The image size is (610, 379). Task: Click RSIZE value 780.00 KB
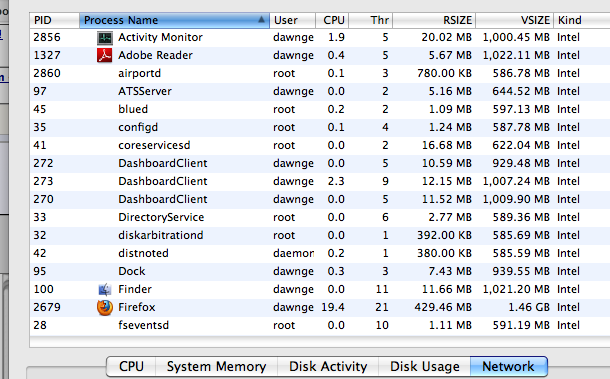coord(444,74)
